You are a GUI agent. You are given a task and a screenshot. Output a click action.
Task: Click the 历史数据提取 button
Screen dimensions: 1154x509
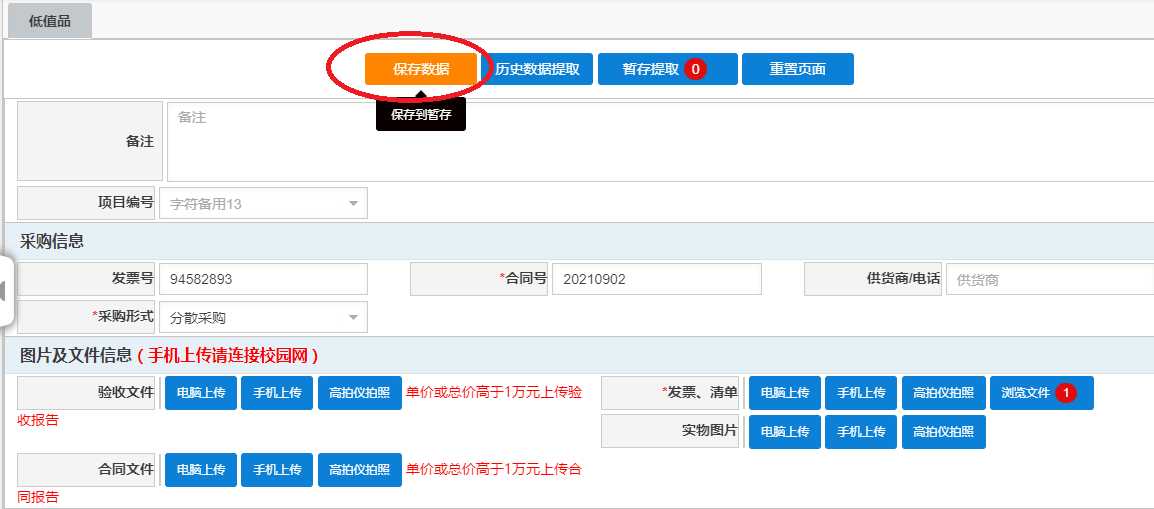(x=537, y=69)
